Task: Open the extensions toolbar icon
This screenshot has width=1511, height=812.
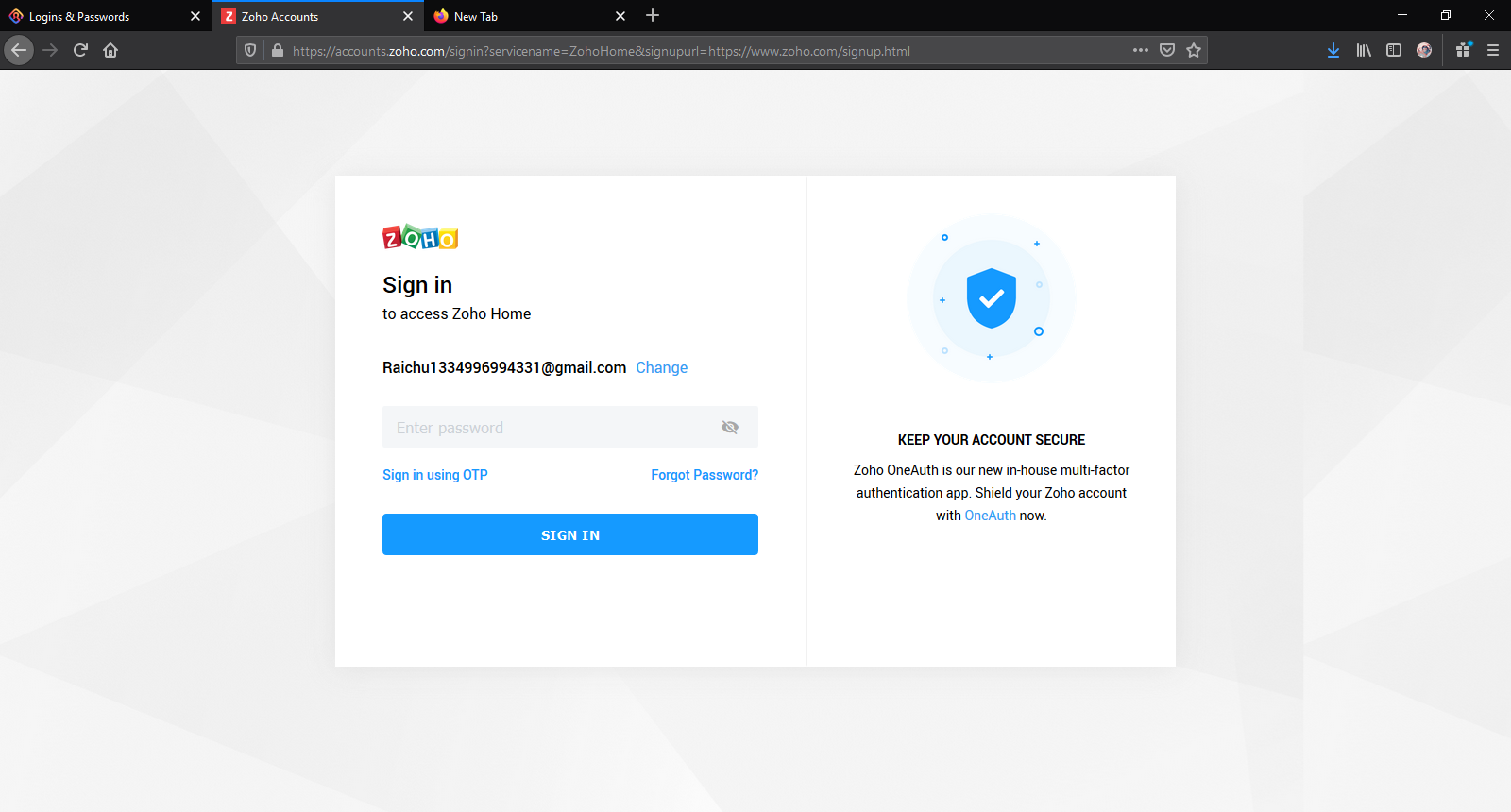Action: (1463, 50)
